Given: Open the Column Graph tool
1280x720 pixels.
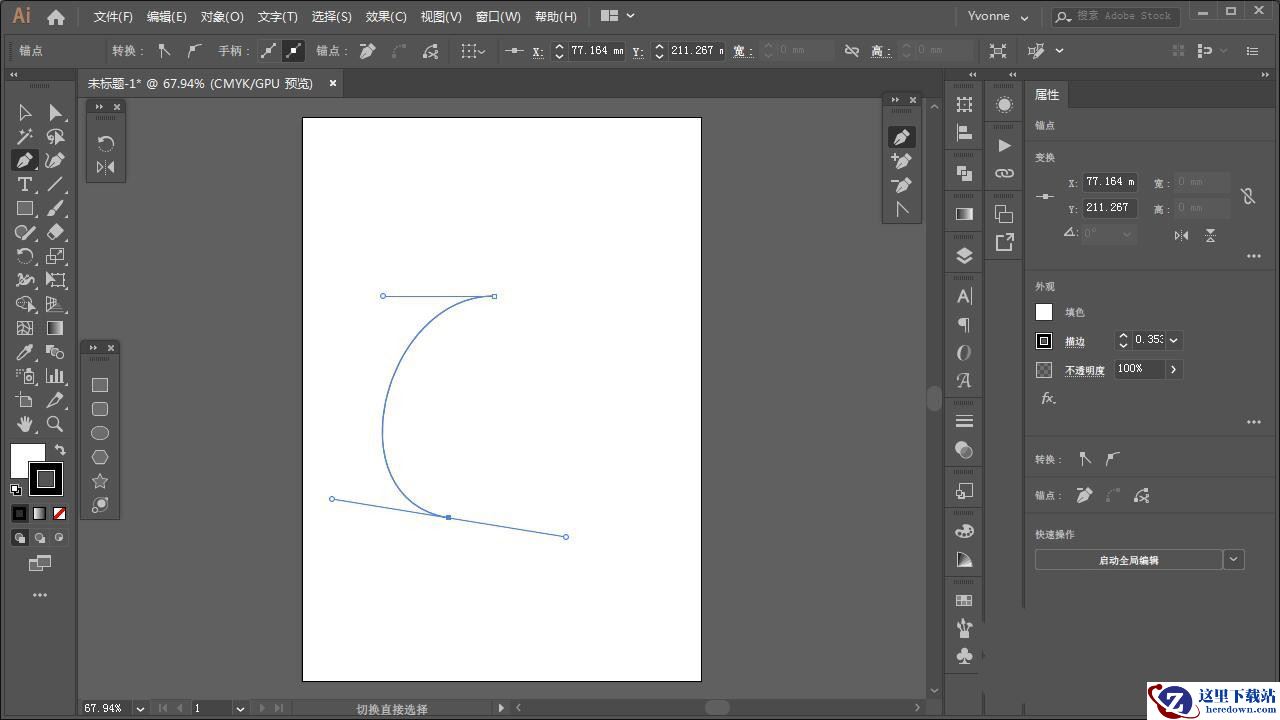Looking at the screenshot, I should [56, 376].
